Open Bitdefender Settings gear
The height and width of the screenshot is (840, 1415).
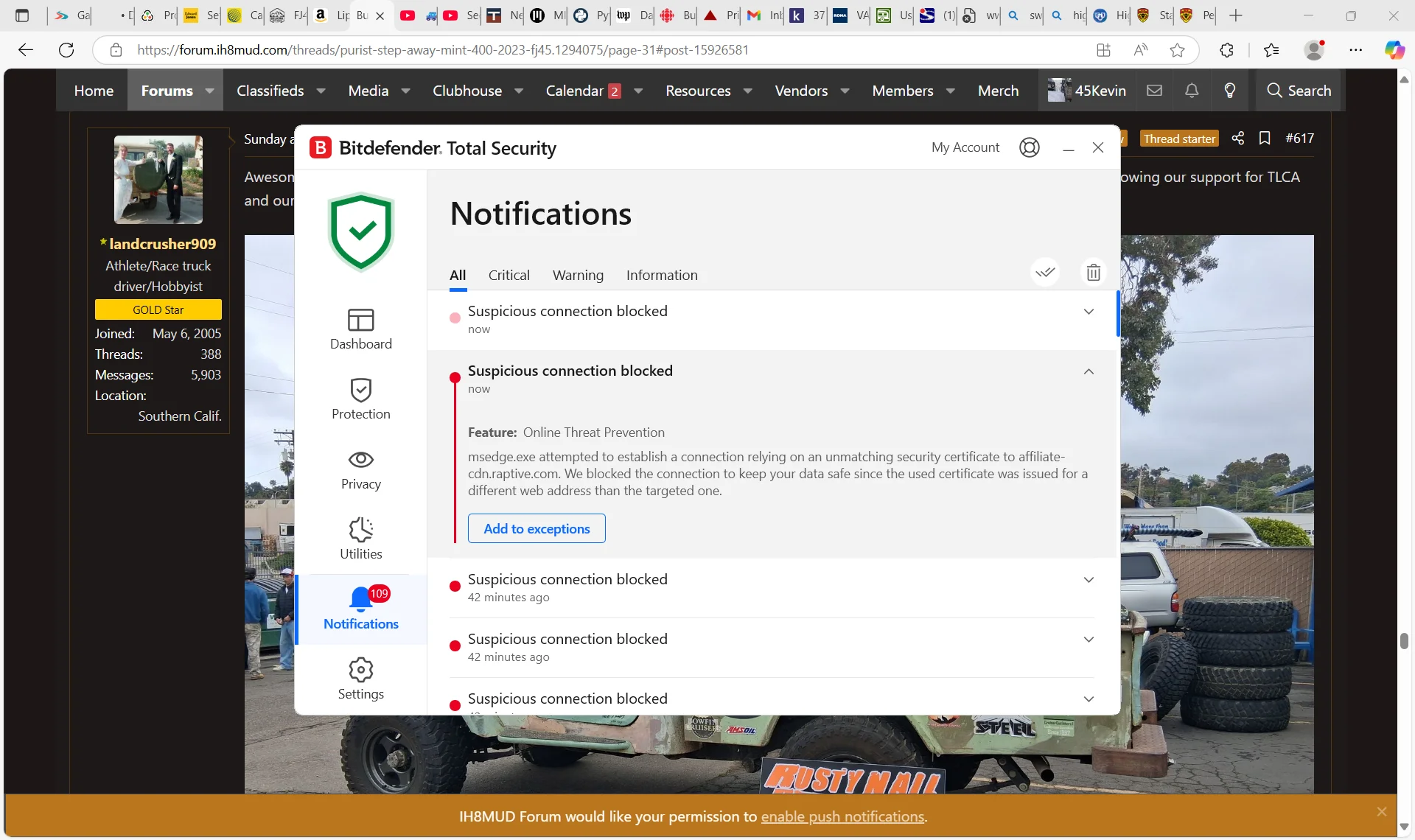click(360, 679)
